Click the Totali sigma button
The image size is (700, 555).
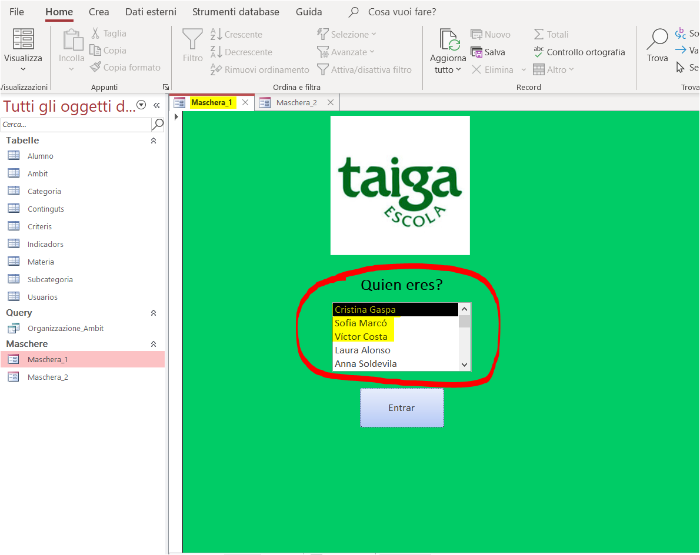(551, 34)
